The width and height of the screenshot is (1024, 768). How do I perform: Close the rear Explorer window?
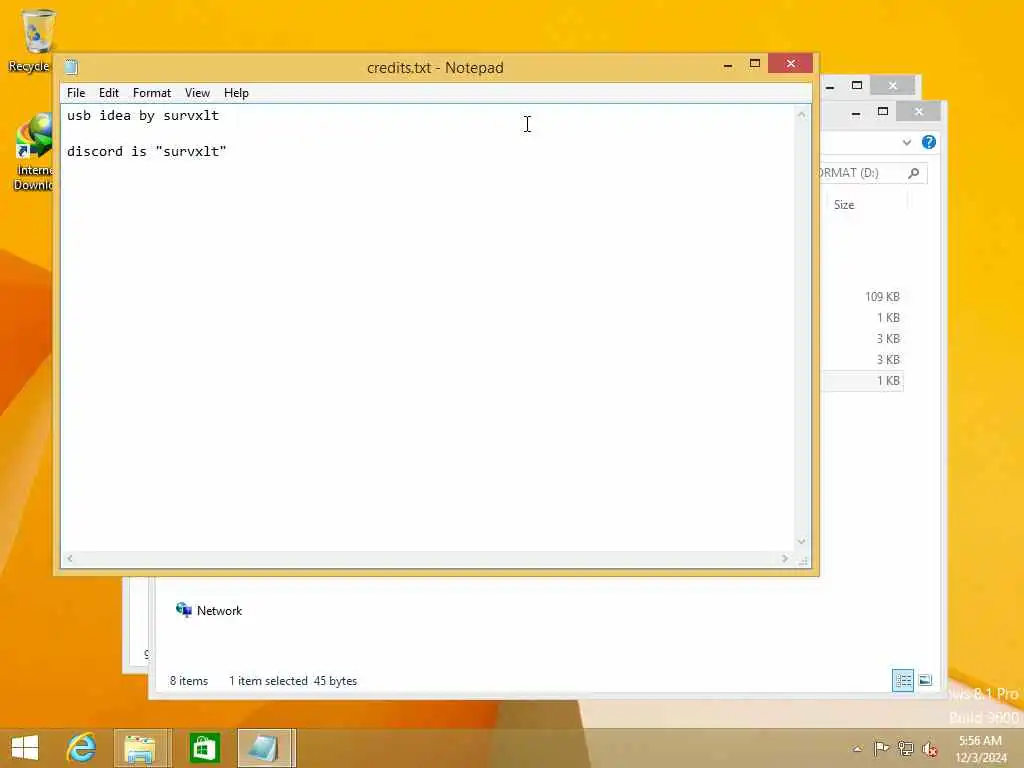click(893, 86)
